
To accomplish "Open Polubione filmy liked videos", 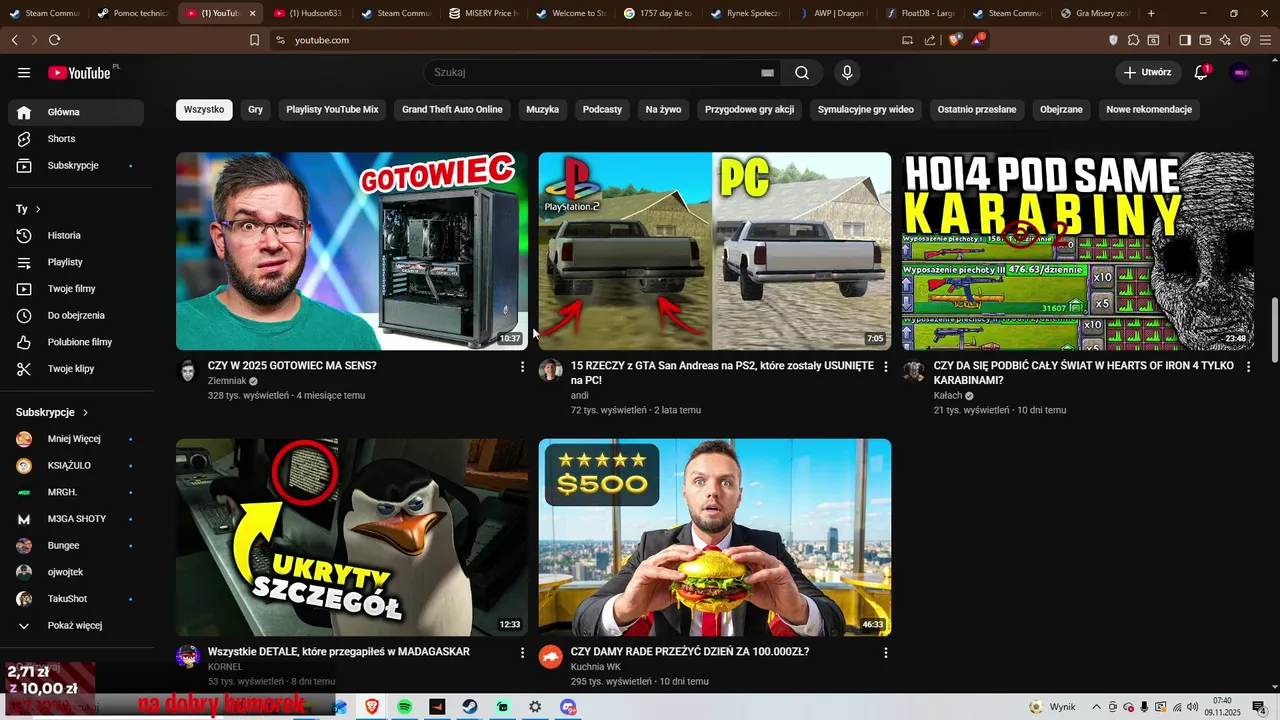I will tap(76, 342).
